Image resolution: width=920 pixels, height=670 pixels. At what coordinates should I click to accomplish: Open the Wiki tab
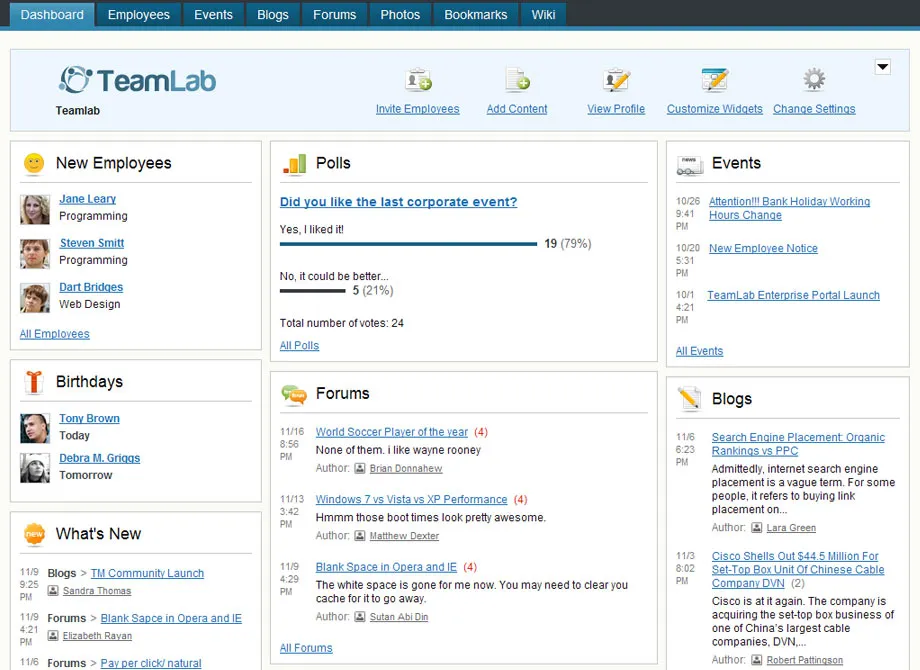(x=543, y=15)
